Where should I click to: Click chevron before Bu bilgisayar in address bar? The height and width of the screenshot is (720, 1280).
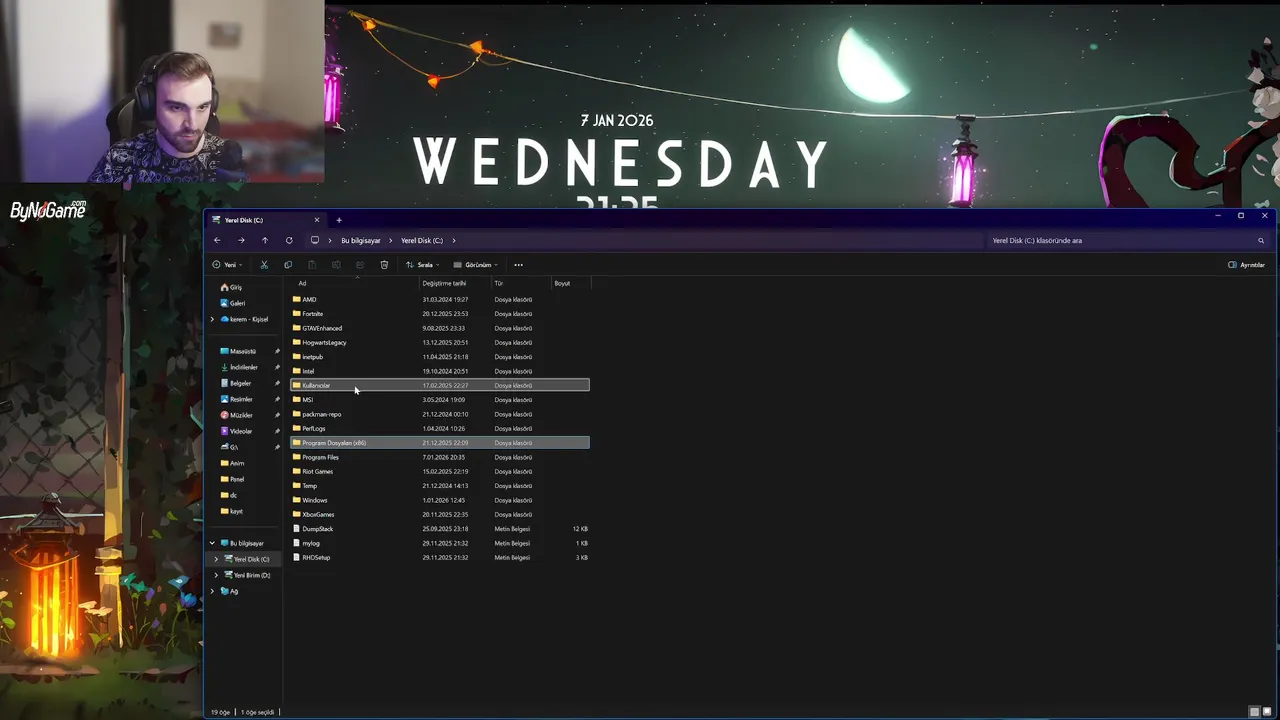coord(331,240)
